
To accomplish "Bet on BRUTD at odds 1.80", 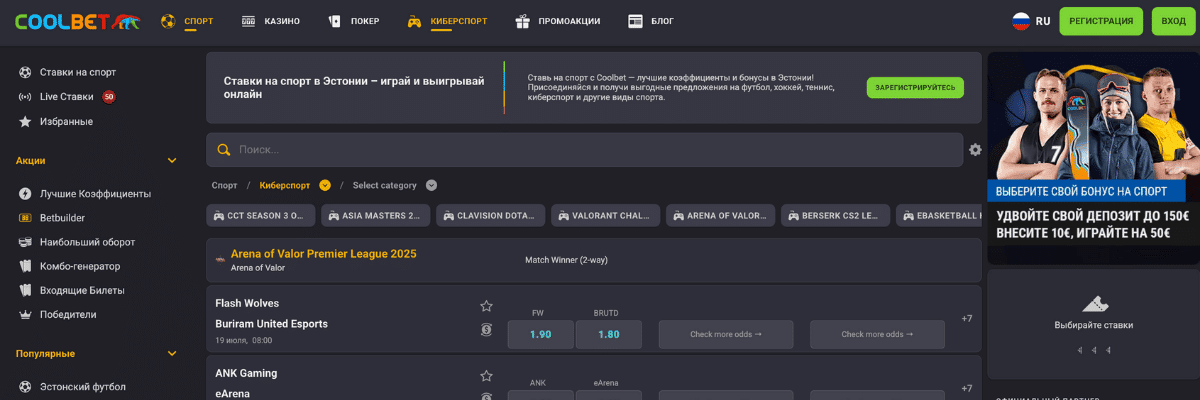I will (609, 334).
